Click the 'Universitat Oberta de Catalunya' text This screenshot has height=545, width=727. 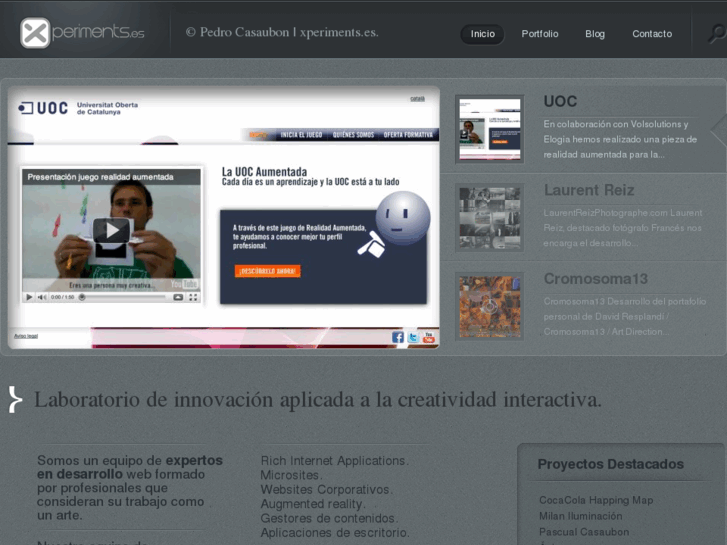tap(107, 108)
